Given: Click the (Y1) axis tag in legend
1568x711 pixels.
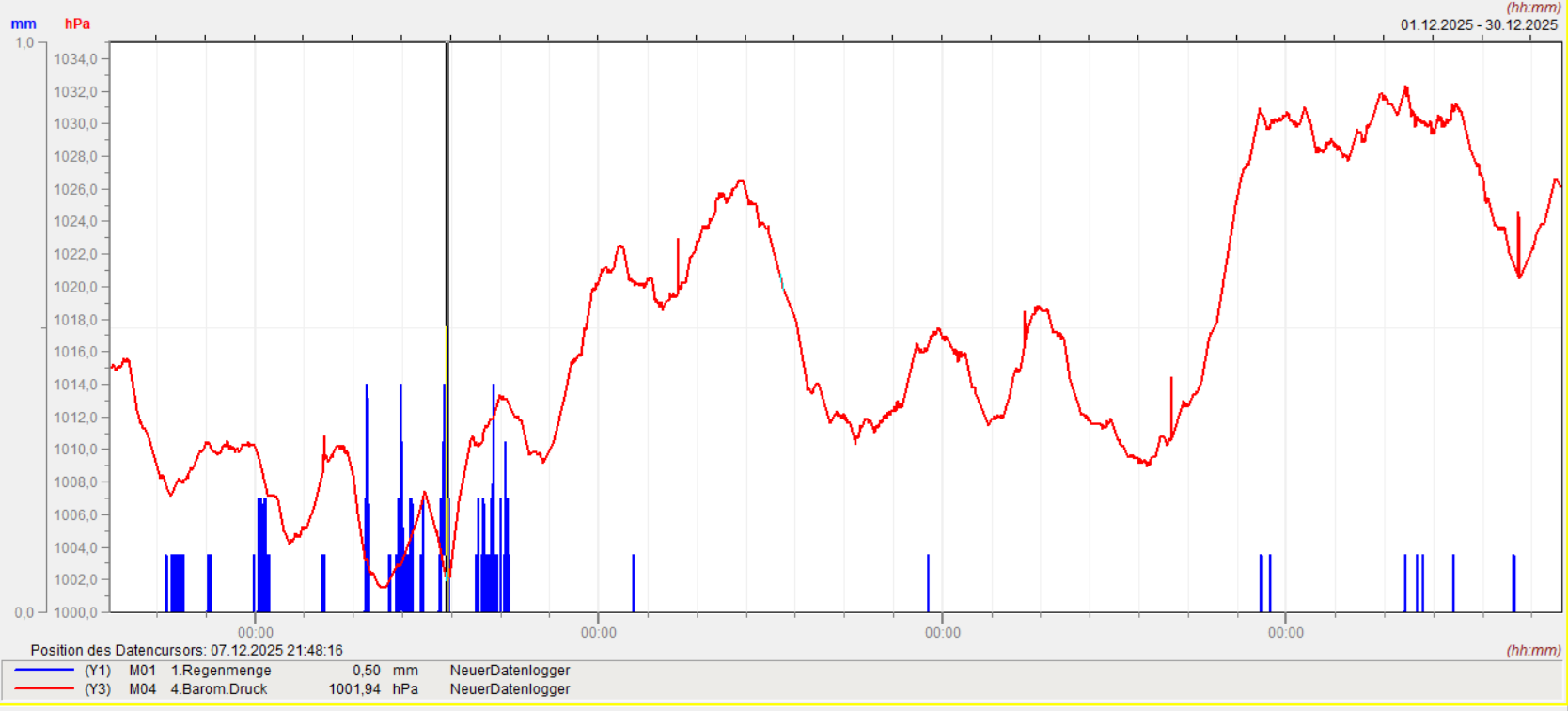Looking at the screenshot, I should (x=98, y=671).
